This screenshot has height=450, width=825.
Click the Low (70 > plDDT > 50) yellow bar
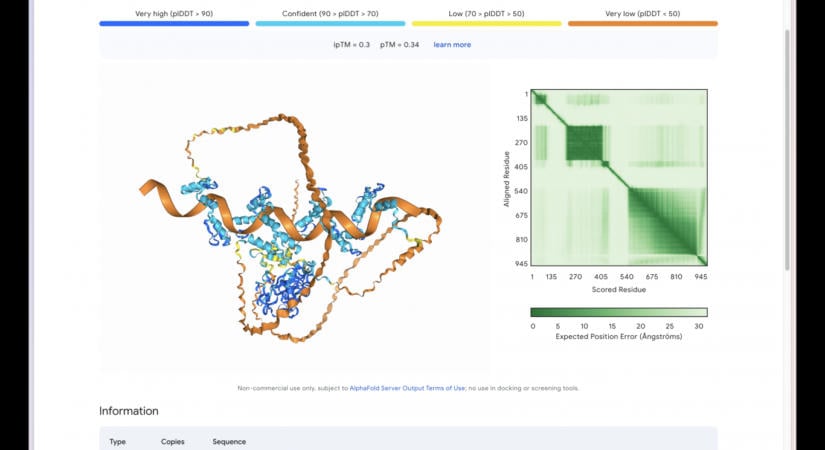point(487,24)
